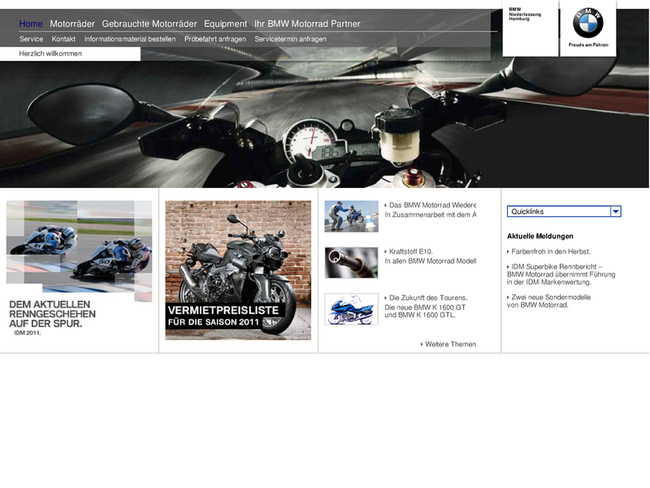This screenshot has height=488, width=650.
Task: Select the Herzlich willkommen tab
Action: click(x=70, y=54)
